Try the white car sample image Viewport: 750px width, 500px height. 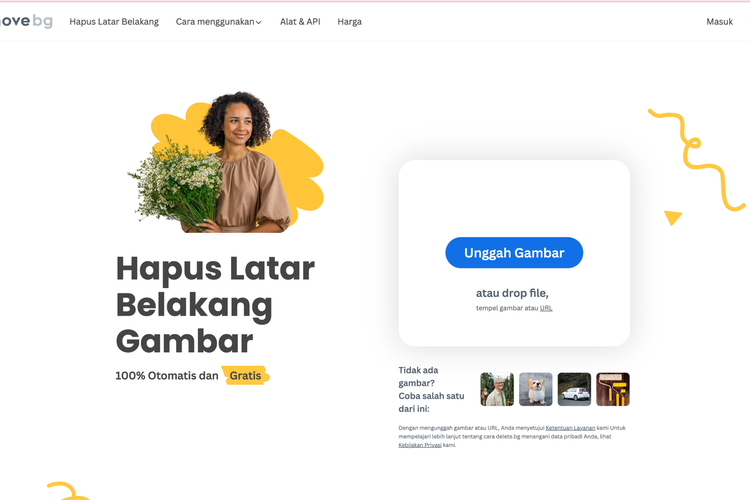coord(574,389)
